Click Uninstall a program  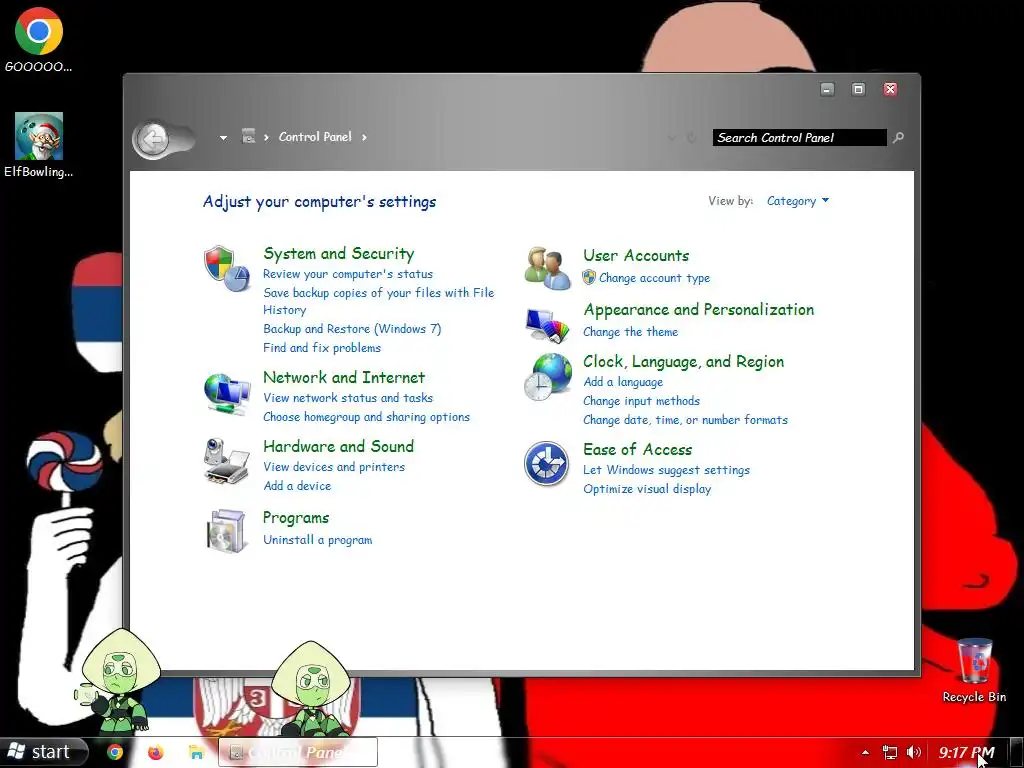click(x=317, y=539)
